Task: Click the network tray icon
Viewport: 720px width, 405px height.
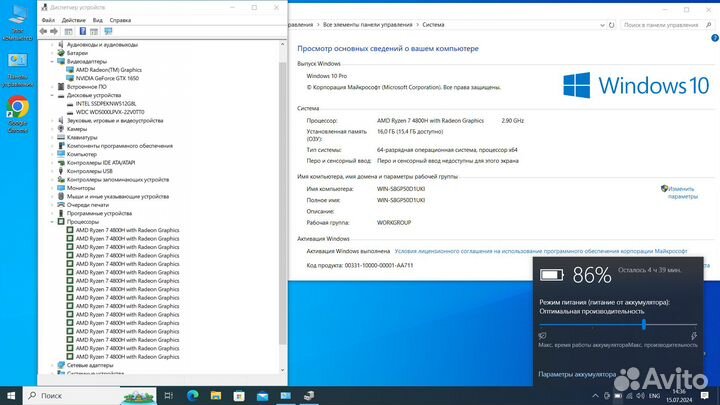Action: pyautogui.click(x=630, y=396)
